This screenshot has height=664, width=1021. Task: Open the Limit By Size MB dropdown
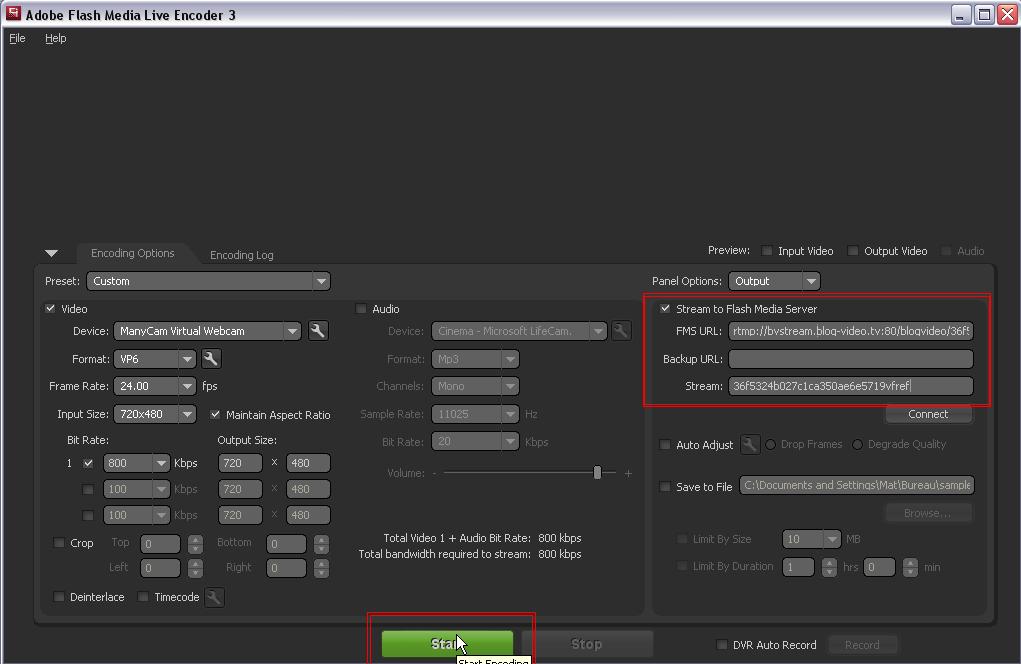pos(811,539)
